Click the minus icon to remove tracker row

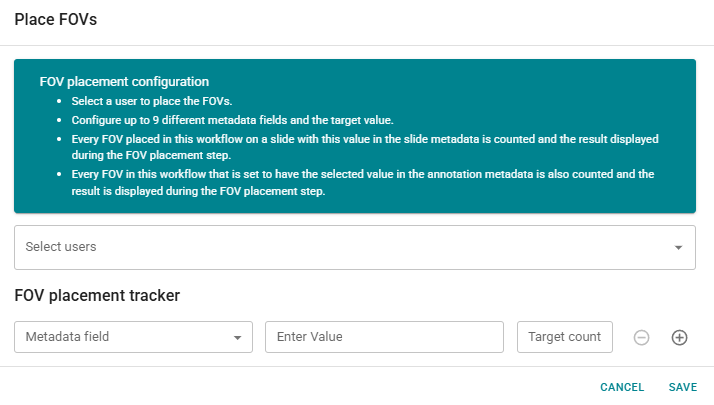pos(642,338)
